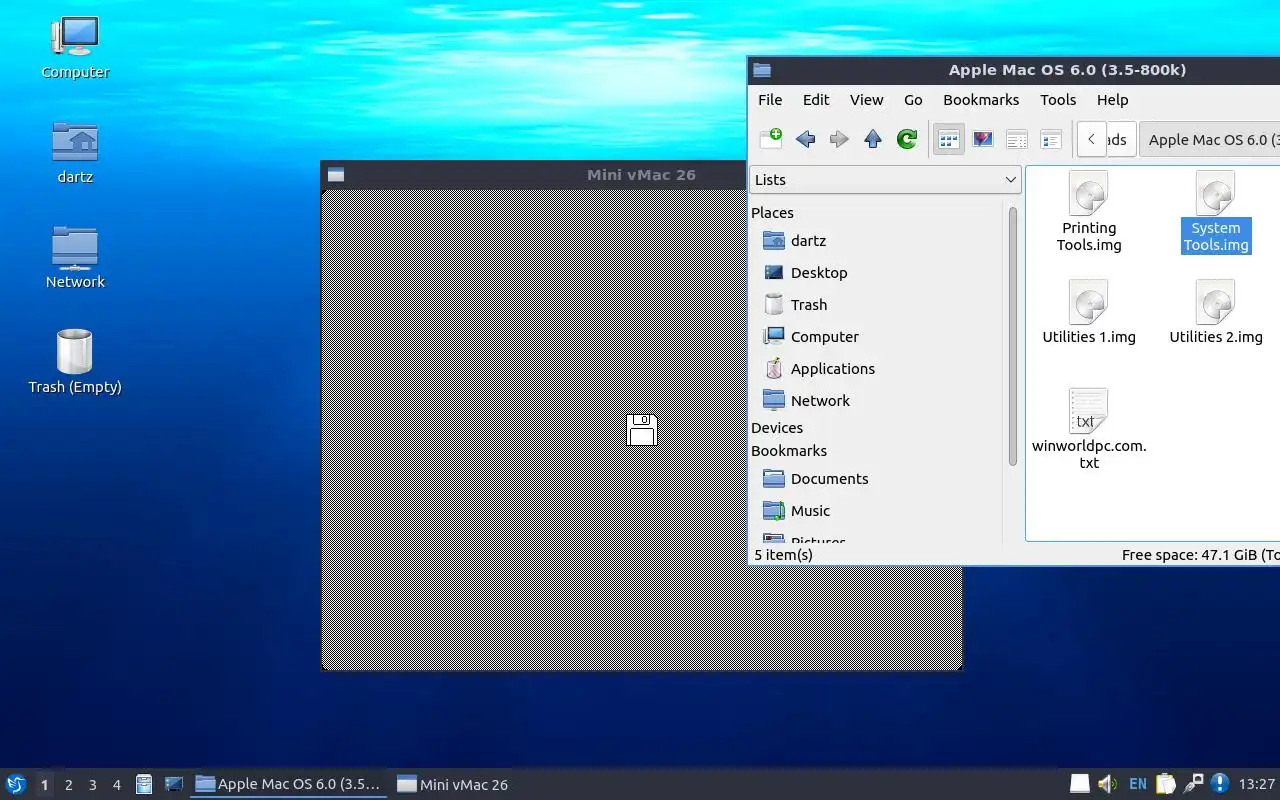
Task: Click the sidebar vertical scrollbar
Action: (1012, 335)
